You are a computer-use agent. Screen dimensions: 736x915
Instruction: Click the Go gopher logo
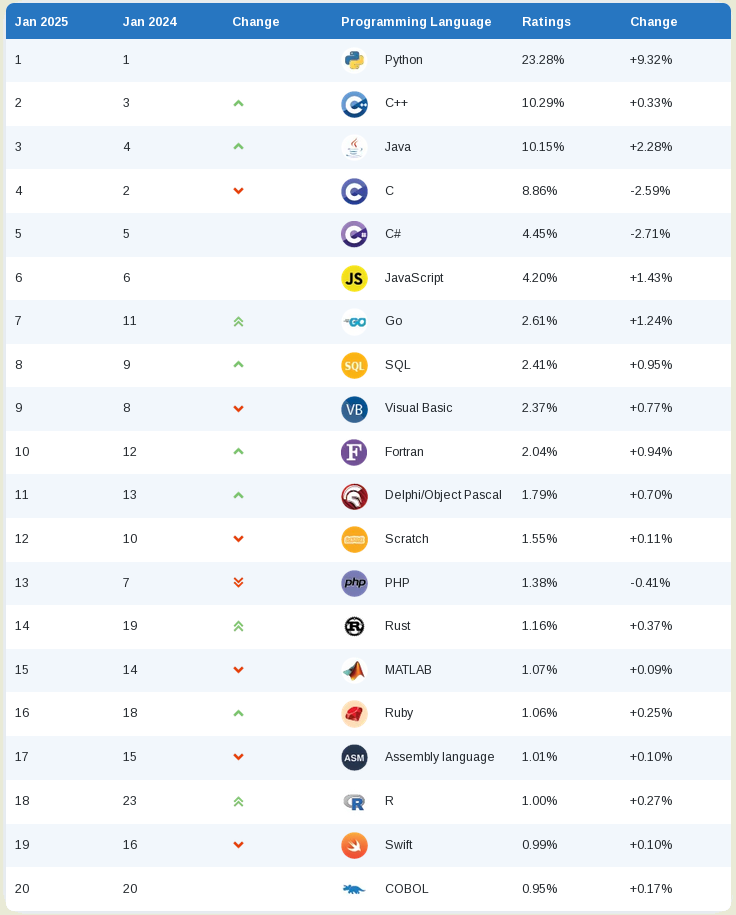tap(354, 322)
